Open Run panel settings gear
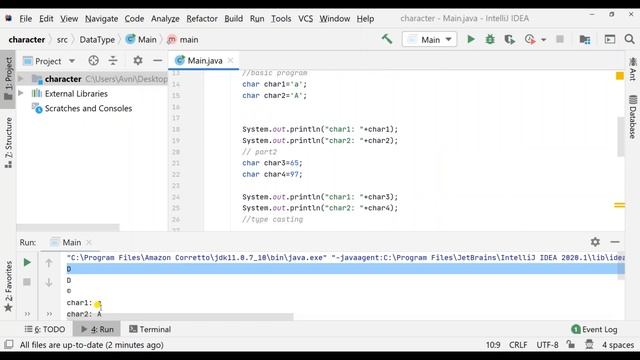The height and width of the screenshot is (360, 640). pos(595,242)
